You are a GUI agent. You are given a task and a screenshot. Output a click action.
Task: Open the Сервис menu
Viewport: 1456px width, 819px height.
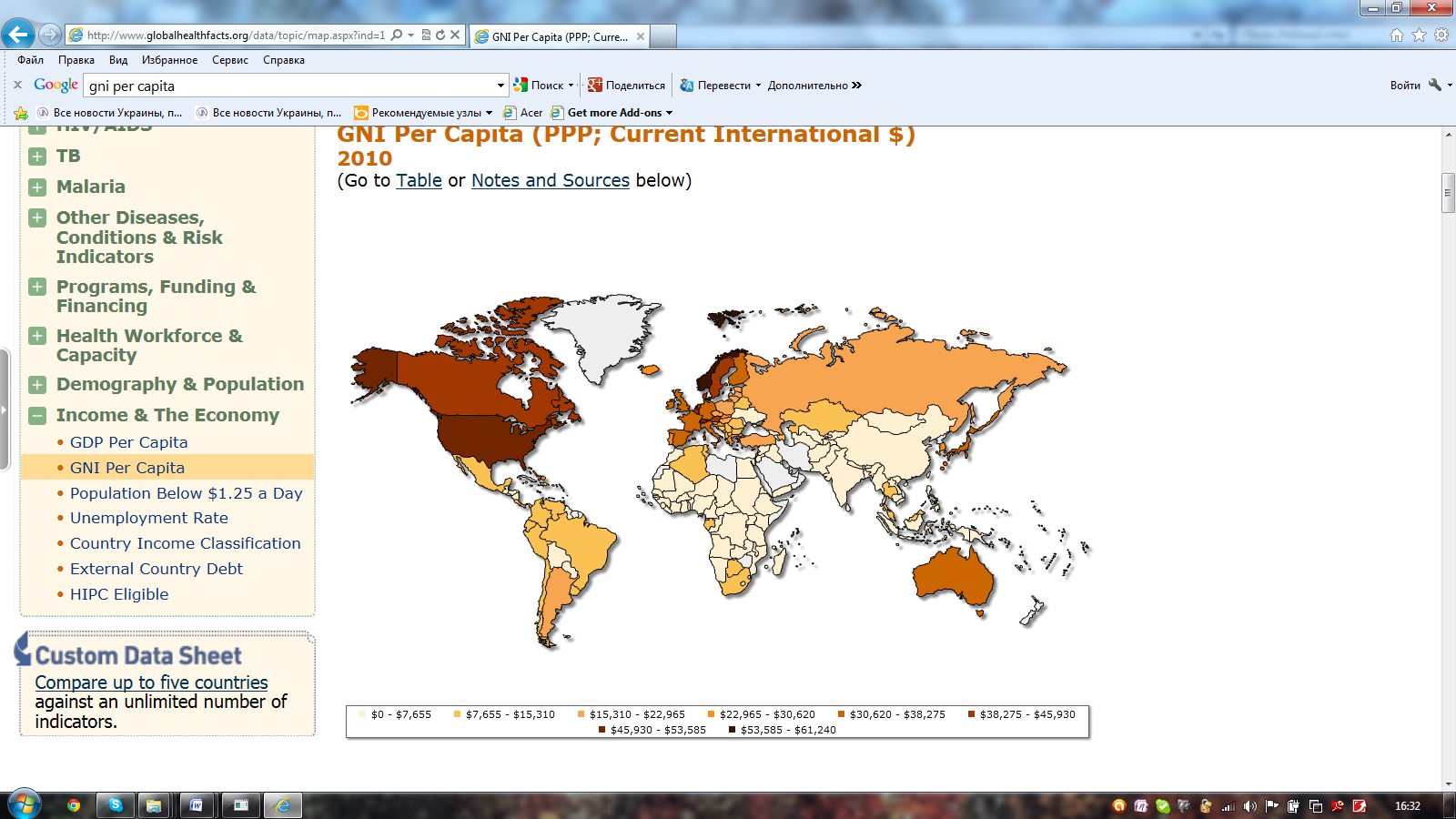tap(229, 60)
